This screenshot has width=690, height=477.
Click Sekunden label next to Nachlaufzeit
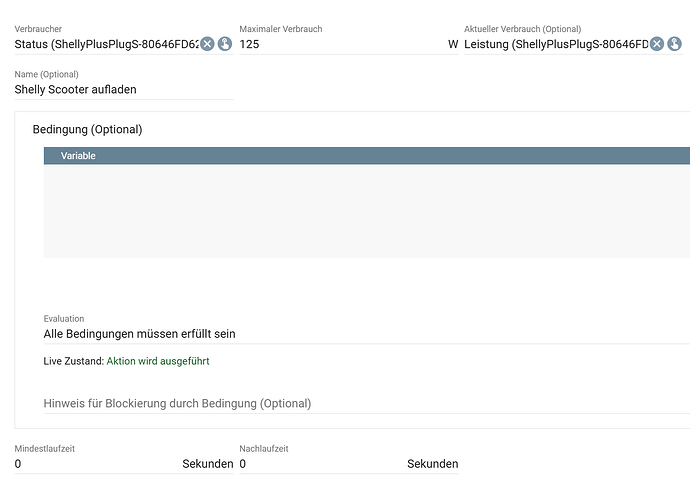[432, 464]
